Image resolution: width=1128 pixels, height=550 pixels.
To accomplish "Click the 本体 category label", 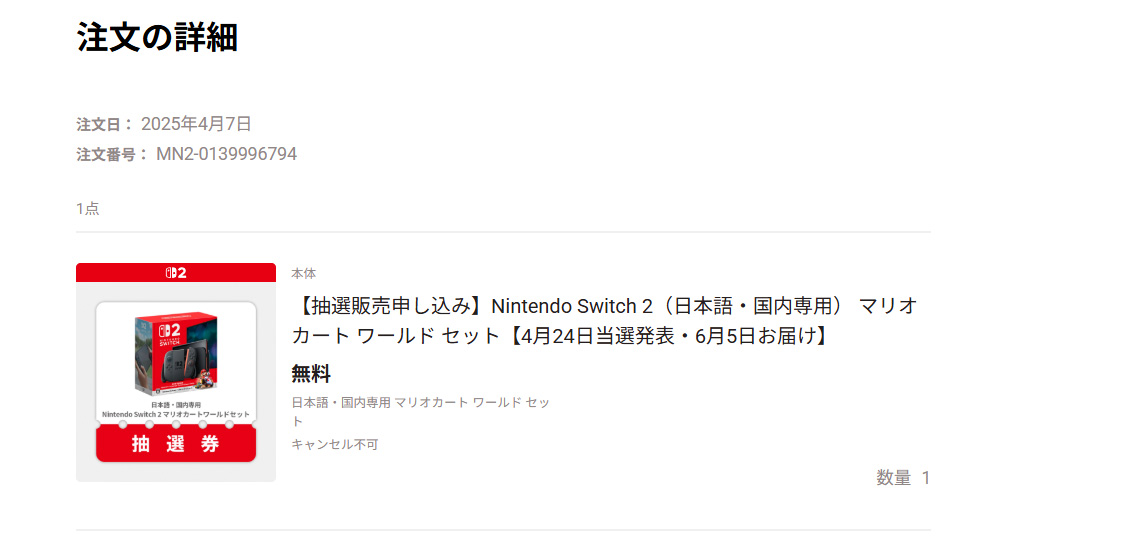I will (304, 273).
